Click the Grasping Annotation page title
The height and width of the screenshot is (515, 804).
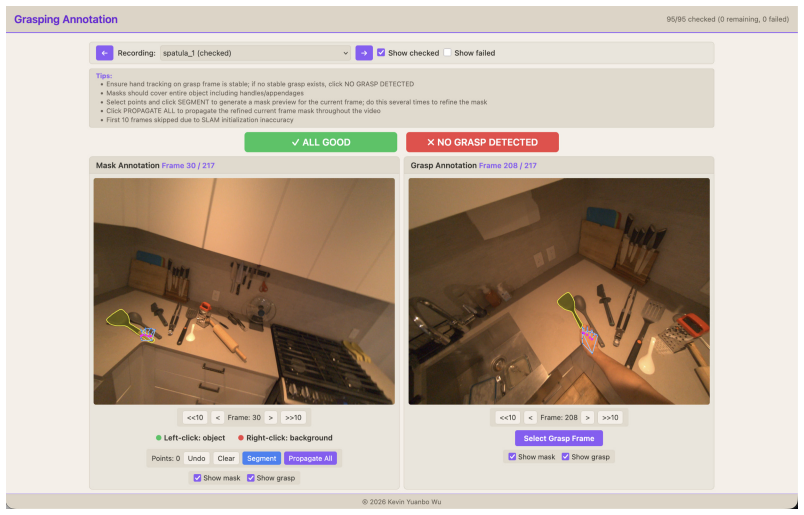click(x=66, y=19)
